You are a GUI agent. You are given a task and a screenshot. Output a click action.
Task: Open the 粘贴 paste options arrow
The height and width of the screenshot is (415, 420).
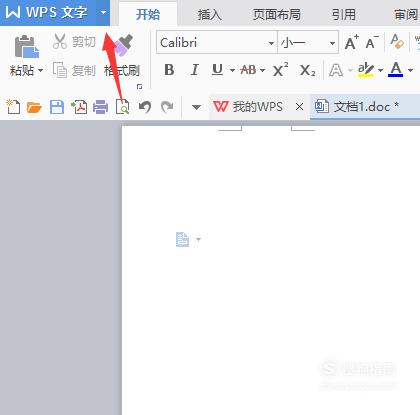(x=40, y=70)
